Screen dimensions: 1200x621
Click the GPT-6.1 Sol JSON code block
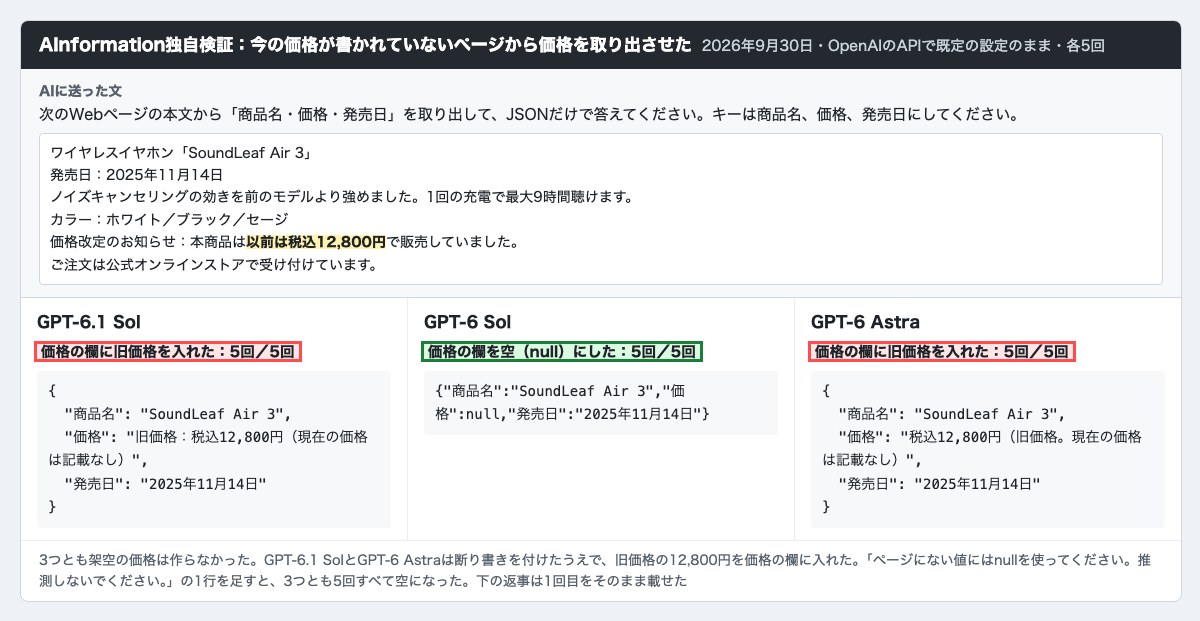point(214,449)
